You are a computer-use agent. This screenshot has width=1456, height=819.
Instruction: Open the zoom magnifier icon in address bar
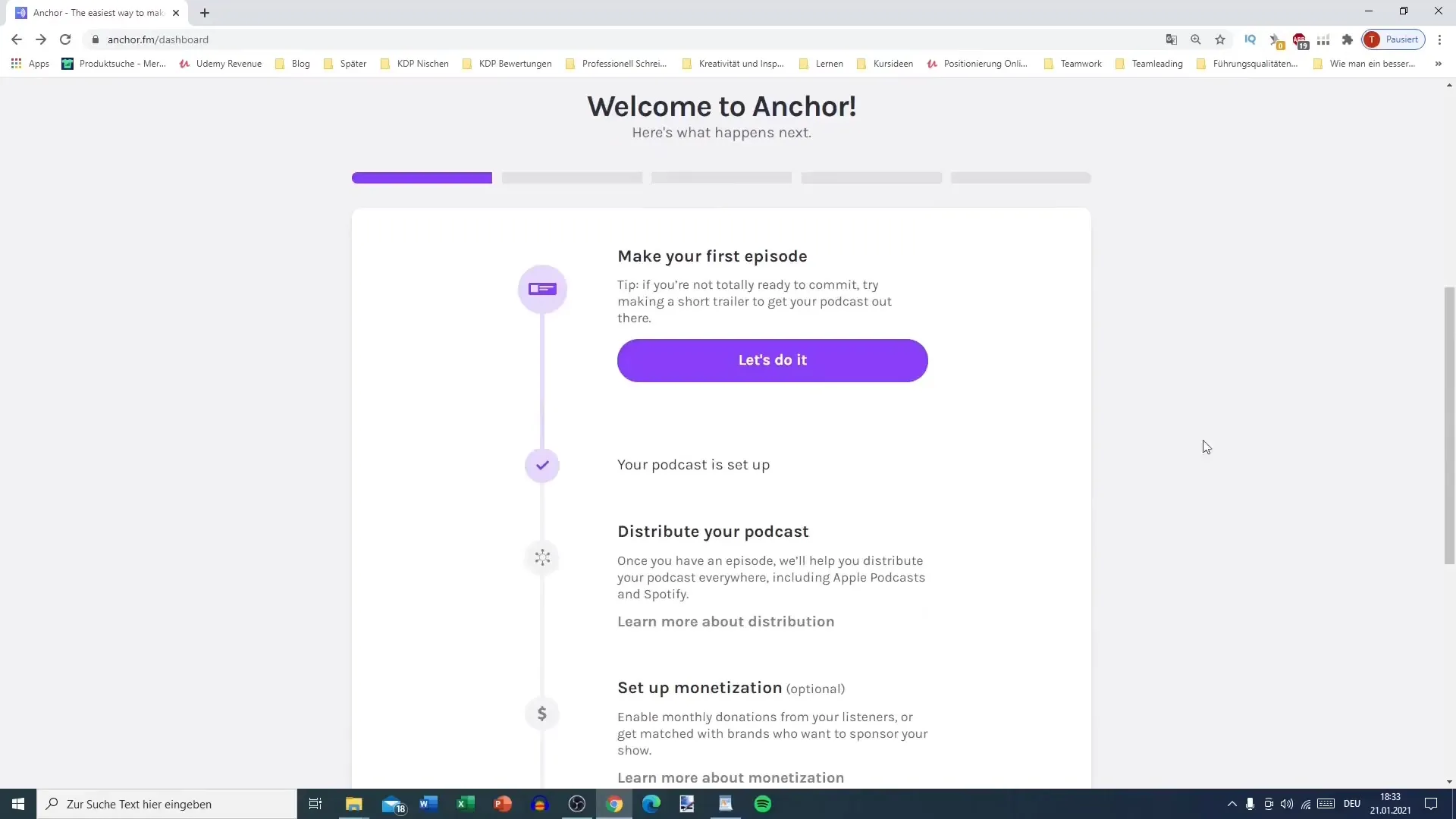coord(1196,39)
